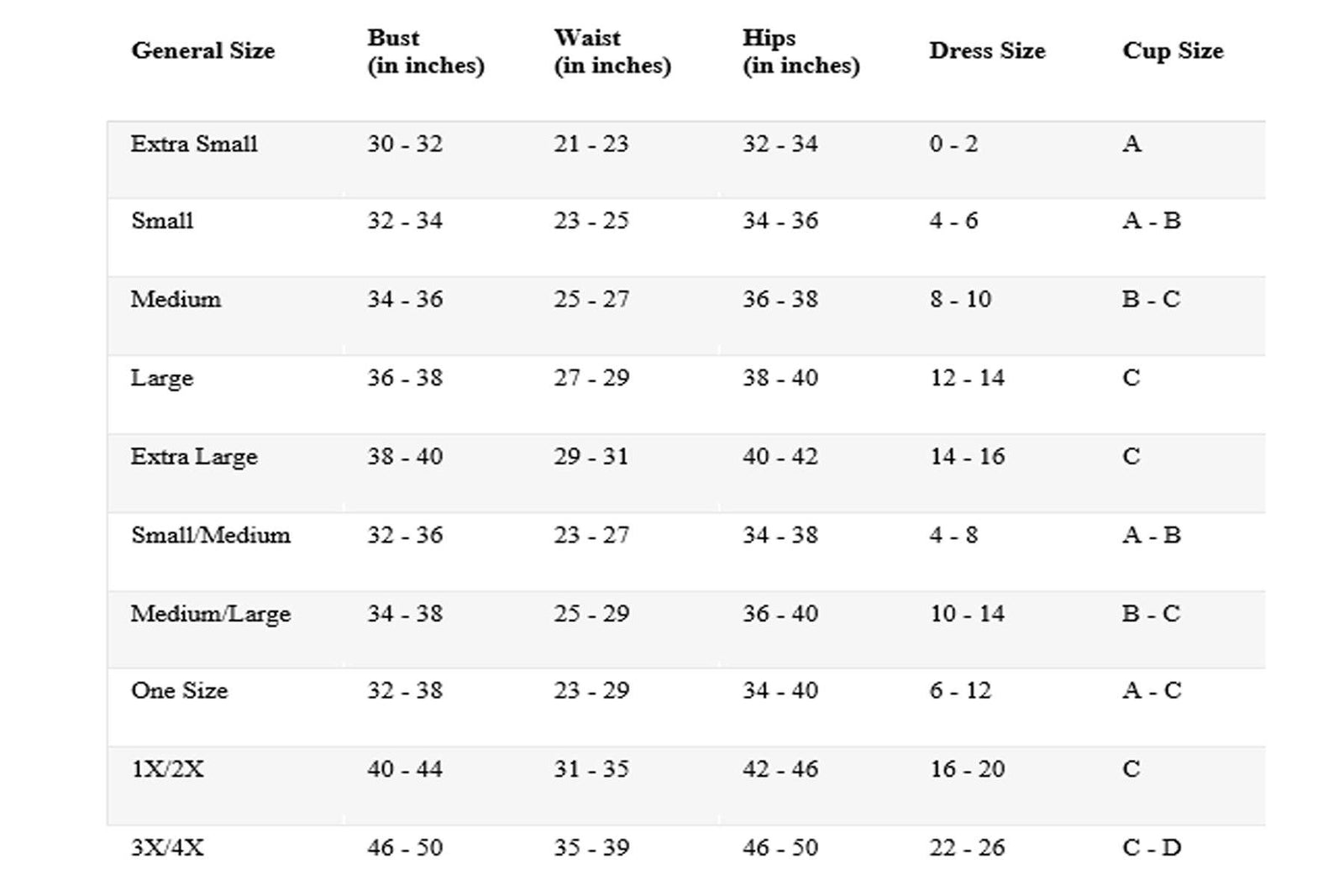This screenshot has height=896, width=1344.
Task: Click the Small/Medium row label
Action: (211, 536)
